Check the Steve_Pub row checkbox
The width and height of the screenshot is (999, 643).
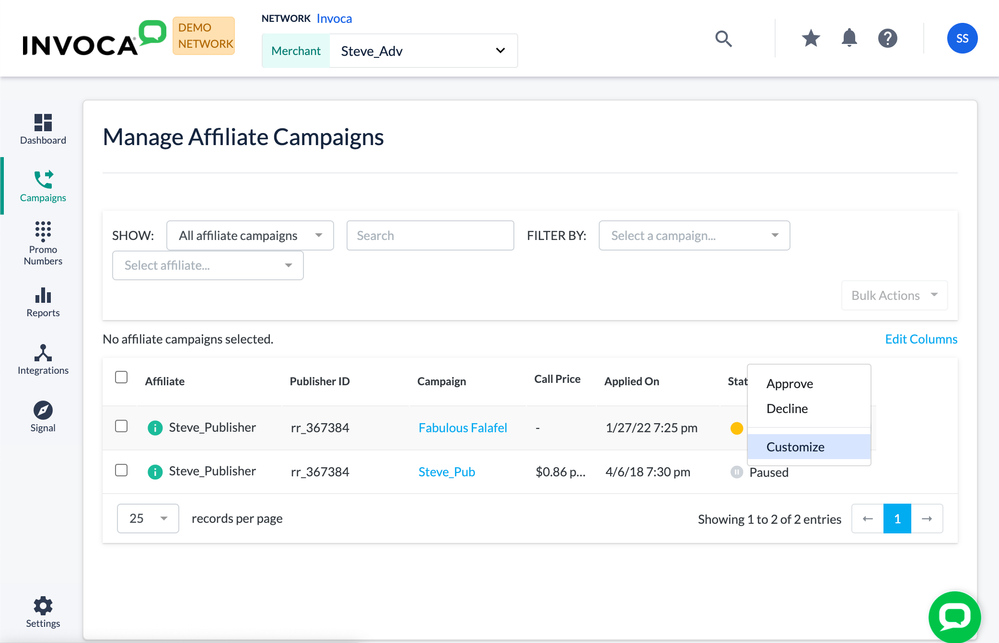point(121,470)
